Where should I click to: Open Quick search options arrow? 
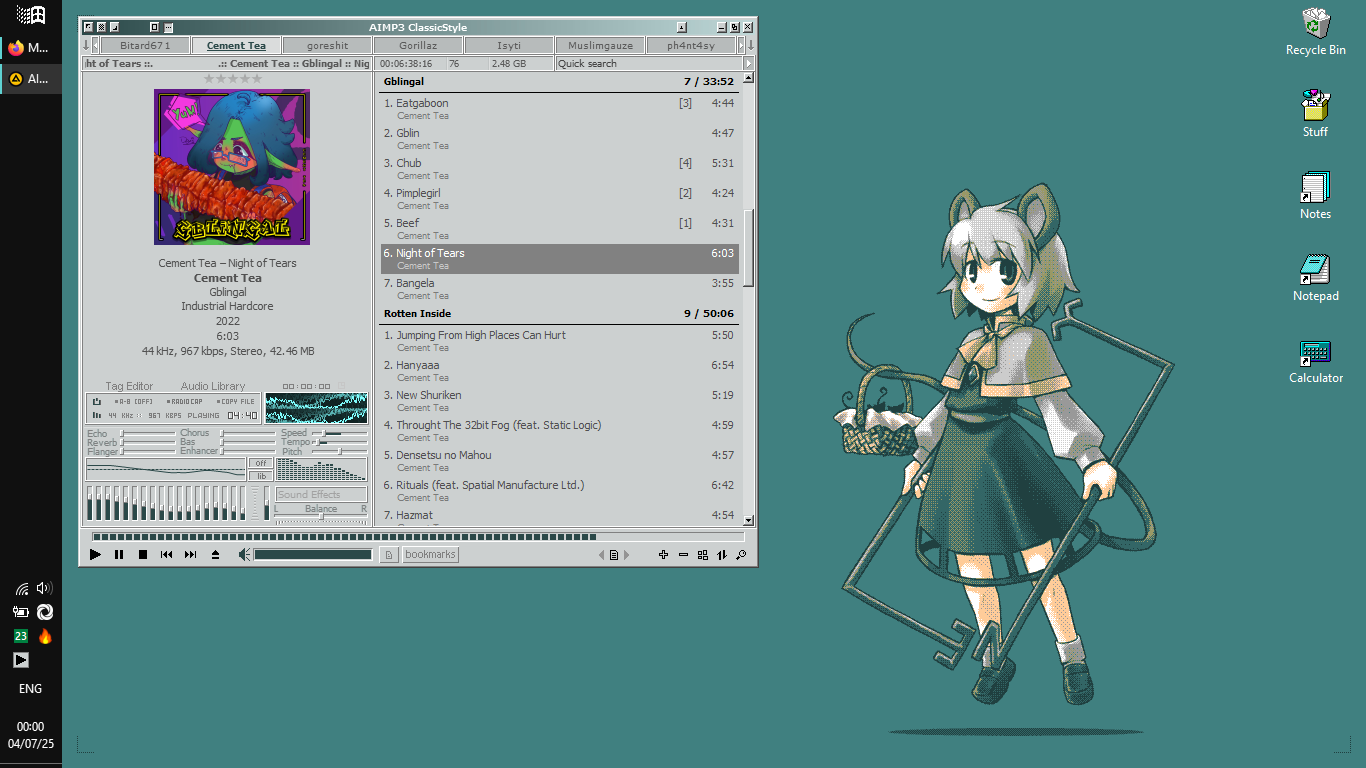(749, 63)
